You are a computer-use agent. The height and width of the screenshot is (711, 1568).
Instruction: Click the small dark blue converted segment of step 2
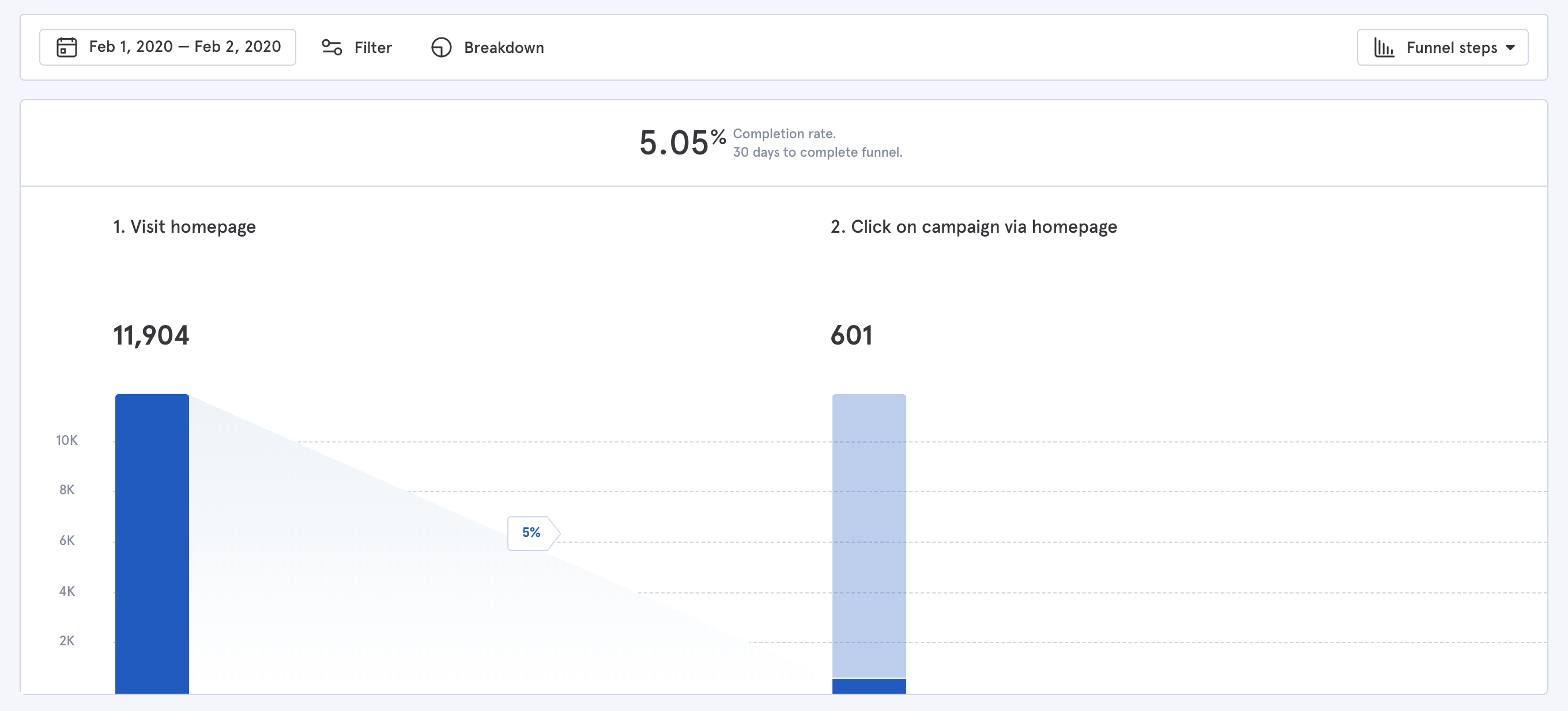click(x=869, y=686)
